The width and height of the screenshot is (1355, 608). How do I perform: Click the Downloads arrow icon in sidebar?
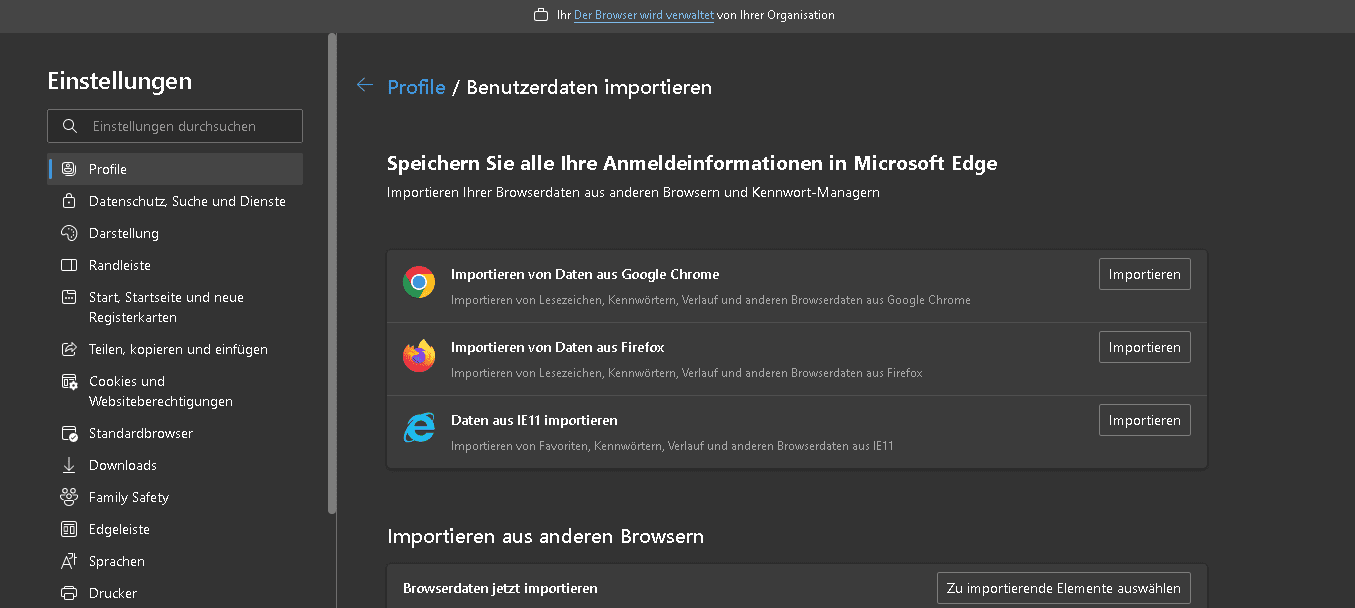(69, 465)
